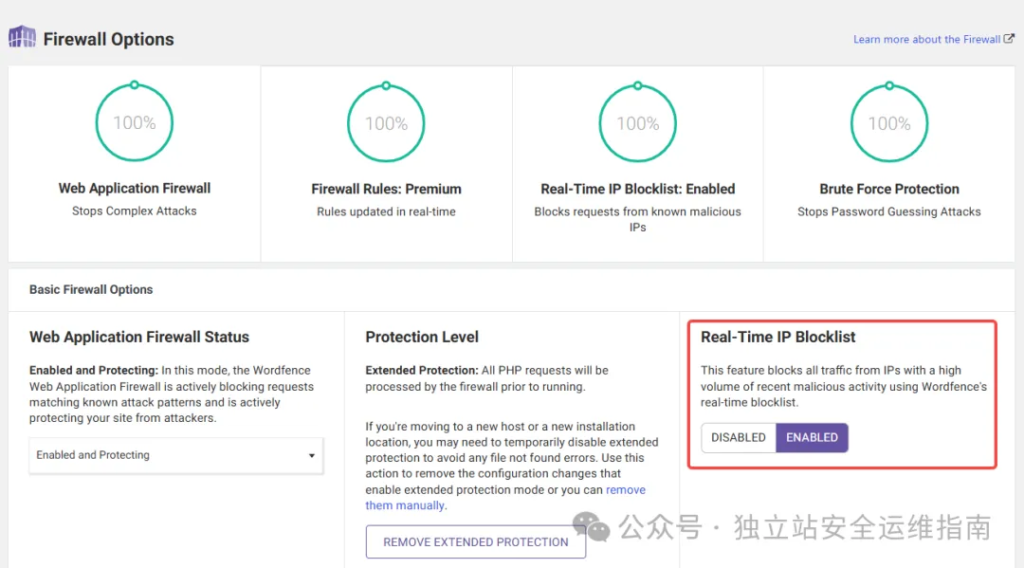1024x568 pixels.
Task: Open the external link icon beside Learn more
Action: coord(1009,39)
